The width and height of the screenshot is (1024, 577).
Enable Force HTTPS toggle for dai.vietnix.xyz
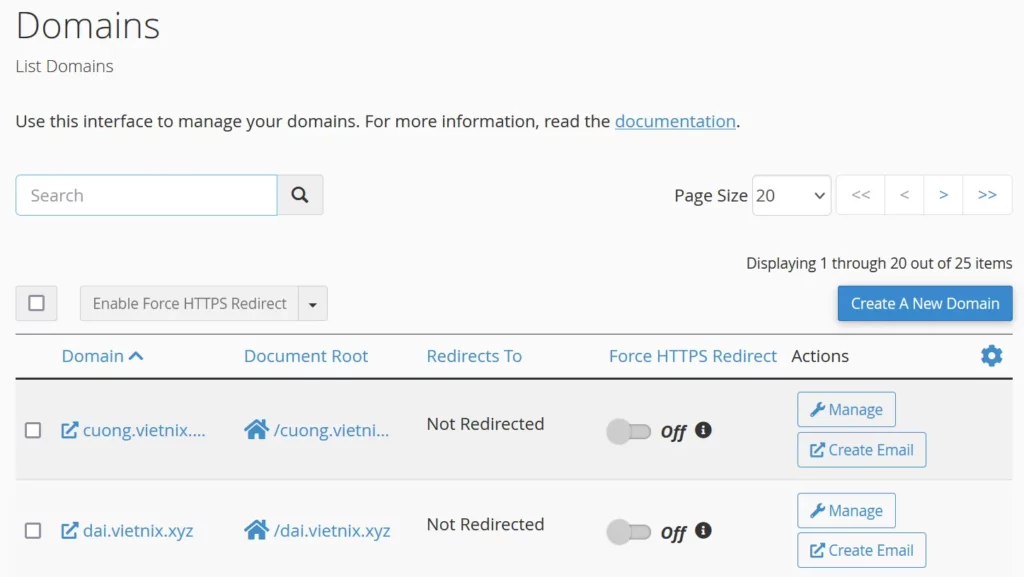629,532
